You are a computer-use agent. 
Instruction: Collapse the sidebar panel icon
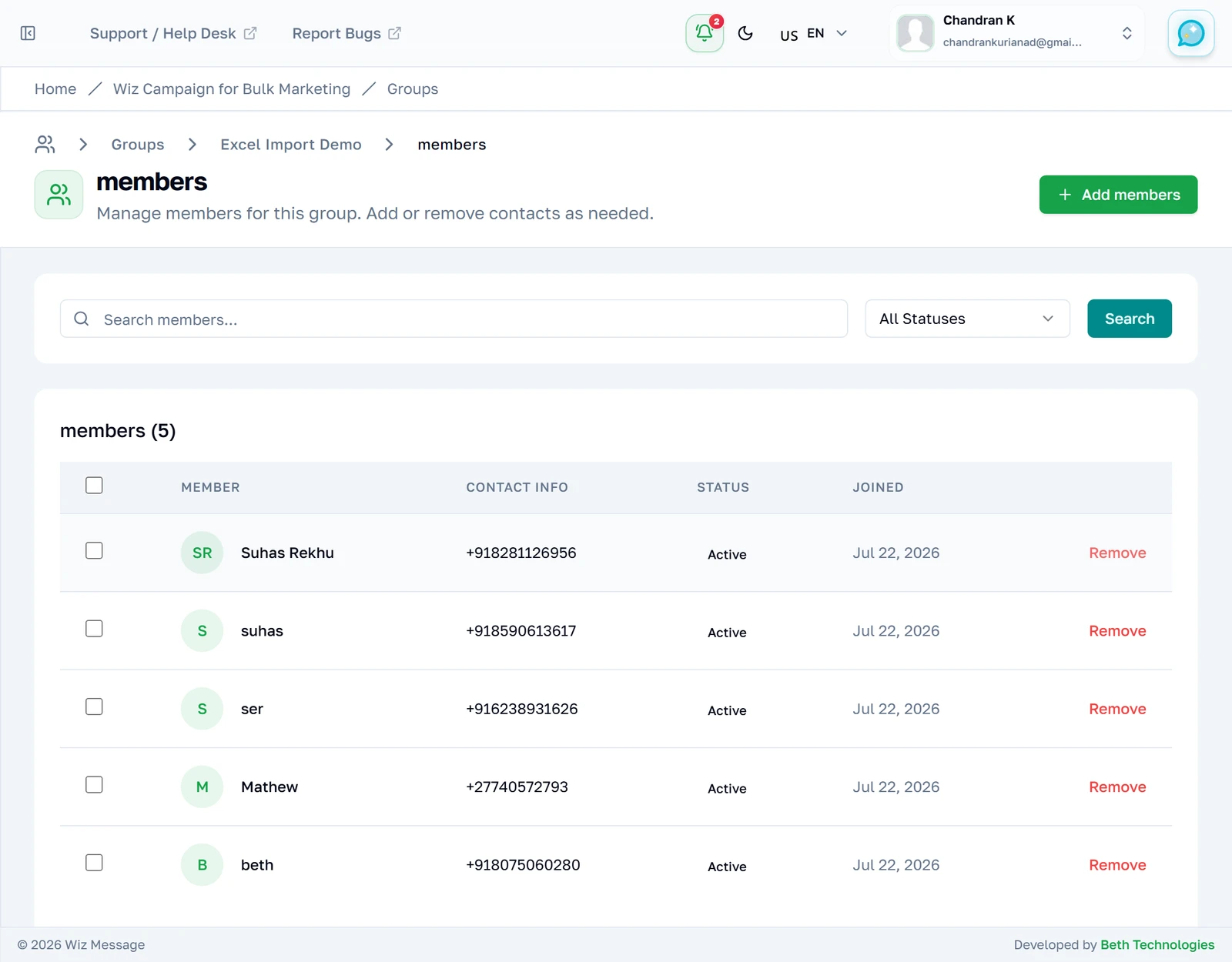coord(28,33)
